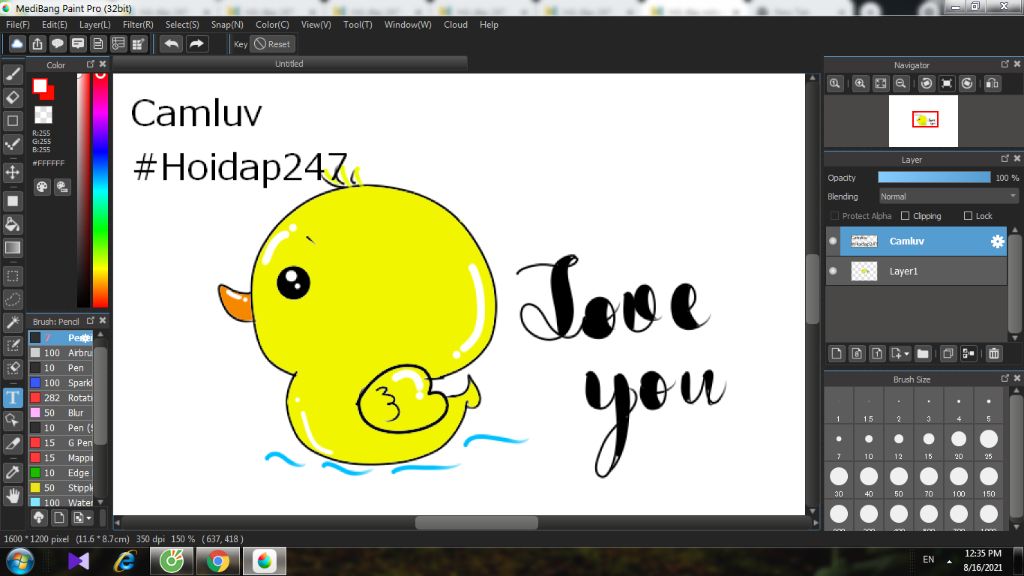Select the G Pen brush in list
This screenshot has height=576, width=1024.
tap(61, 443)
